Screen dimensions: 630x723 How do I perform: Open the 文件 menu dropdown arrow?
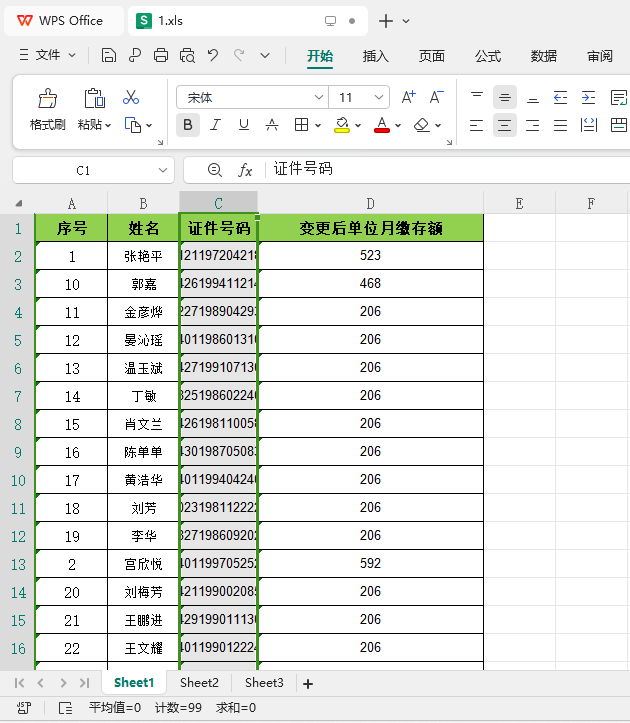(x=72, y=55)
